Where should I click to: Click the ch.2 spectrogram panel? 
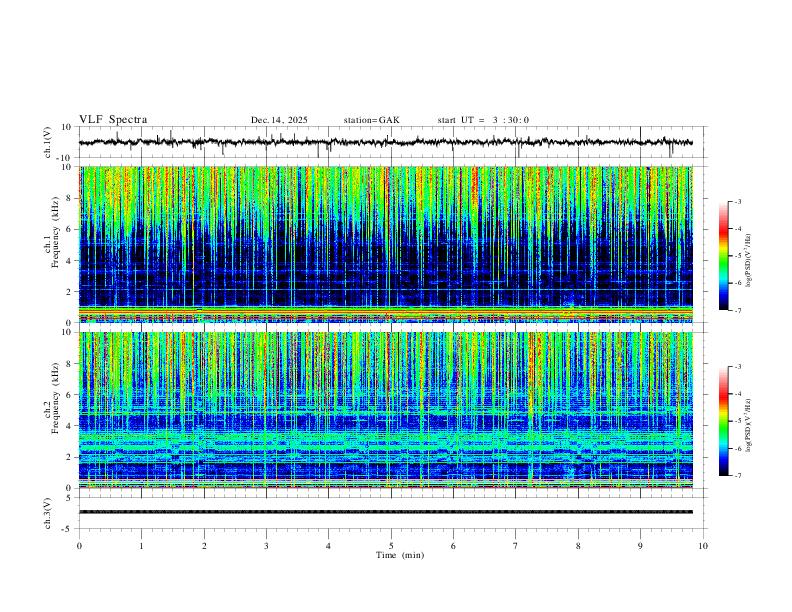[385, 410]
